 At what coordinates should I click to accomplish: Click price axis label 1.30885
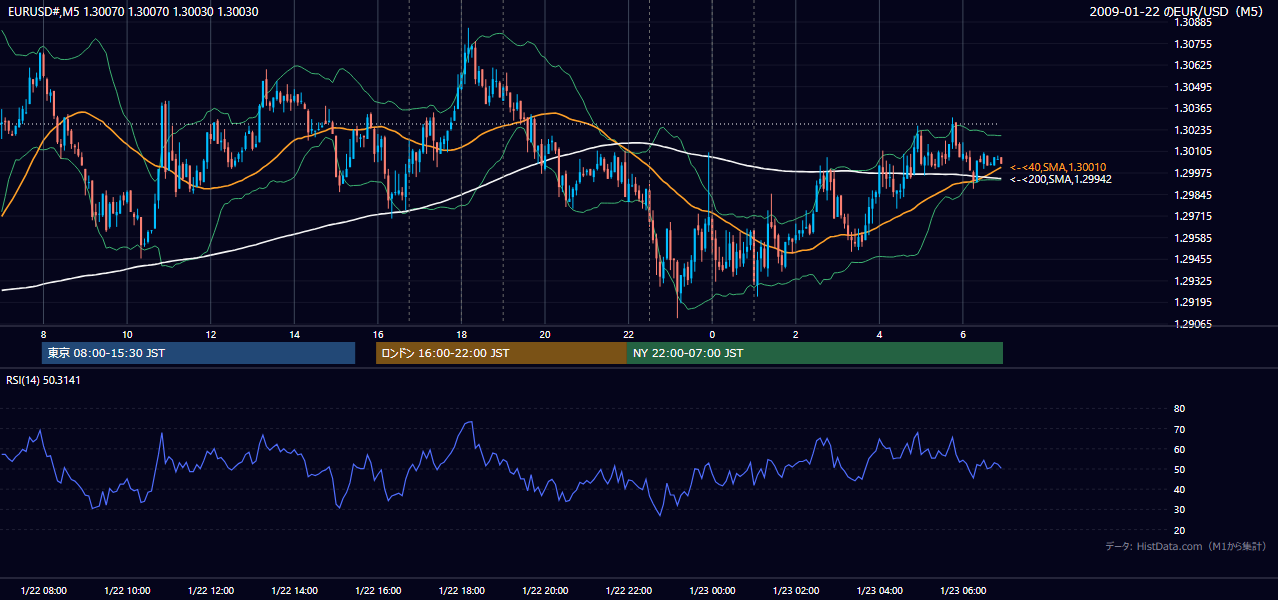coord(1194,22)
